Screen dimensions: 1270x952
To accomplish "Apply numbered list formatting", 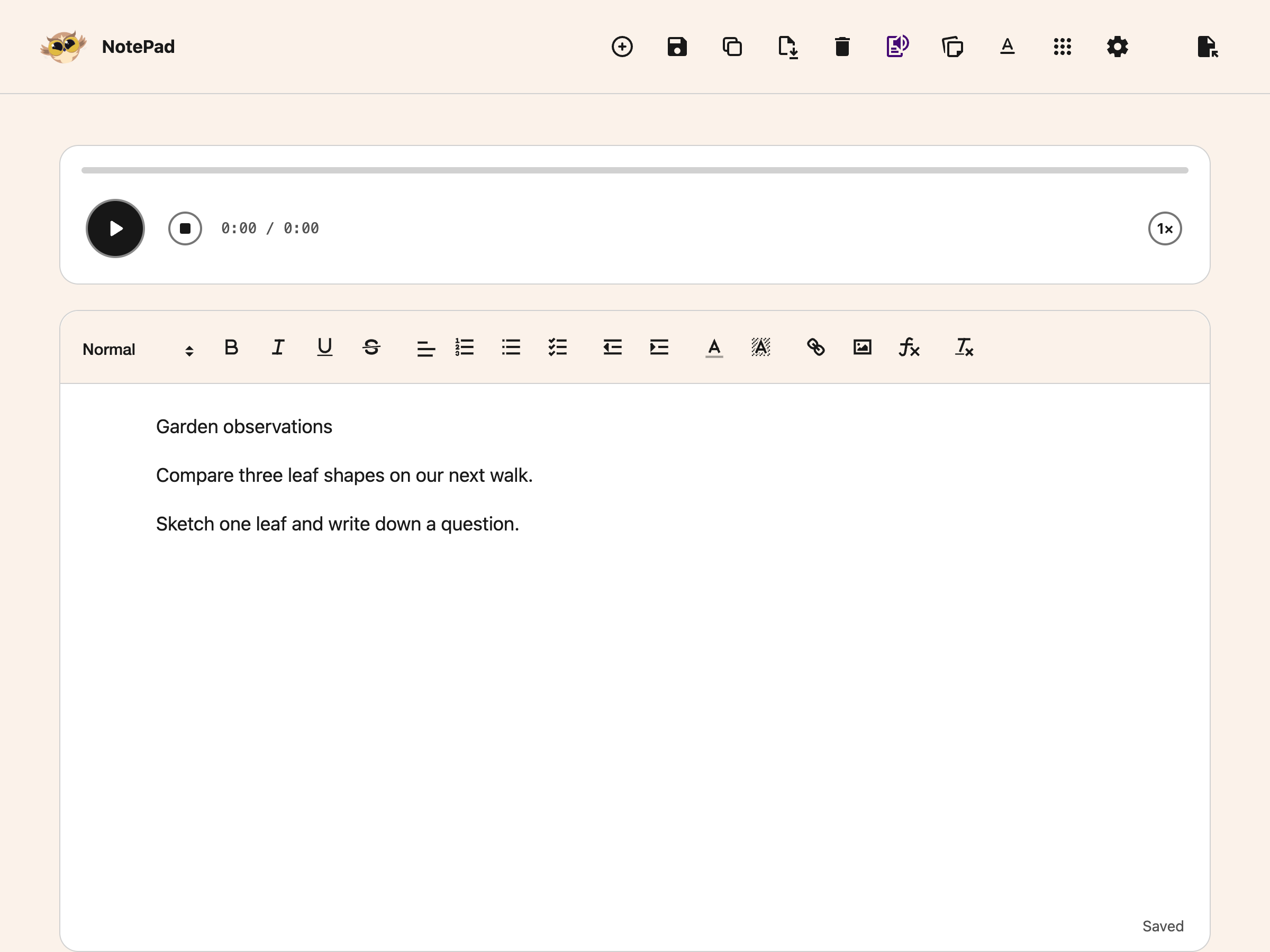I will (x=464, y=347).
